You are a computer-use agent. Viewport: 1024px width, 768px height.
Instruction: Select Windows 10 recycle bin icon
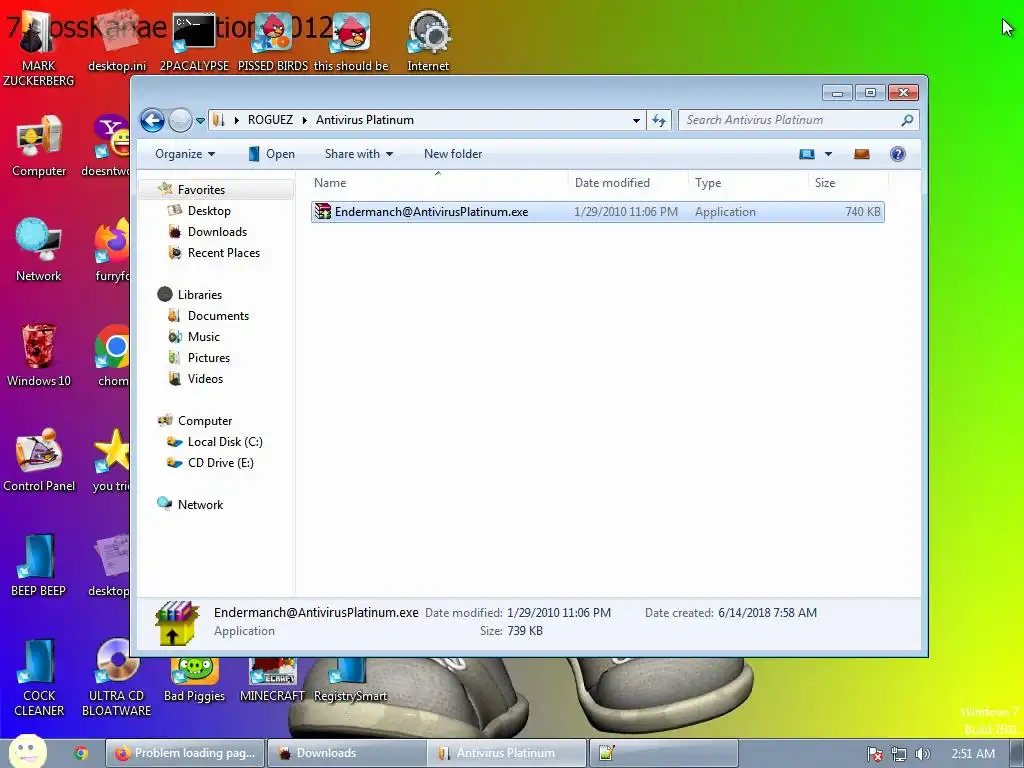(39, 356)
